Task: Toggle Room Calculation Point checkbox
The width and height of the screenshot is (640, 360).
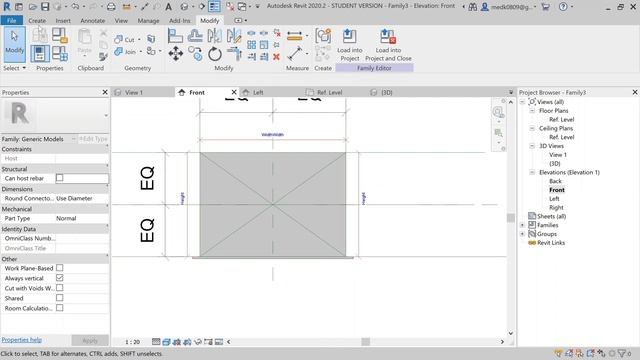Action: tap(60, 308)
